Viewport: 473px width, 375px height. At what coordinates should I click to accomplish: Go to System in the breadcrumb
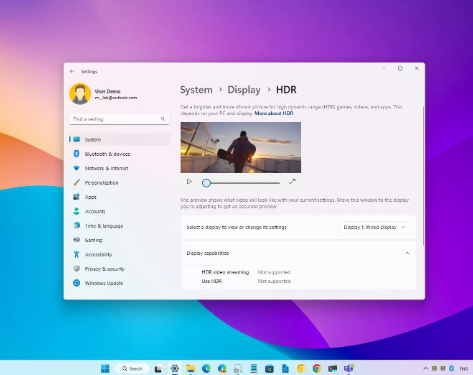pos(196,90)
